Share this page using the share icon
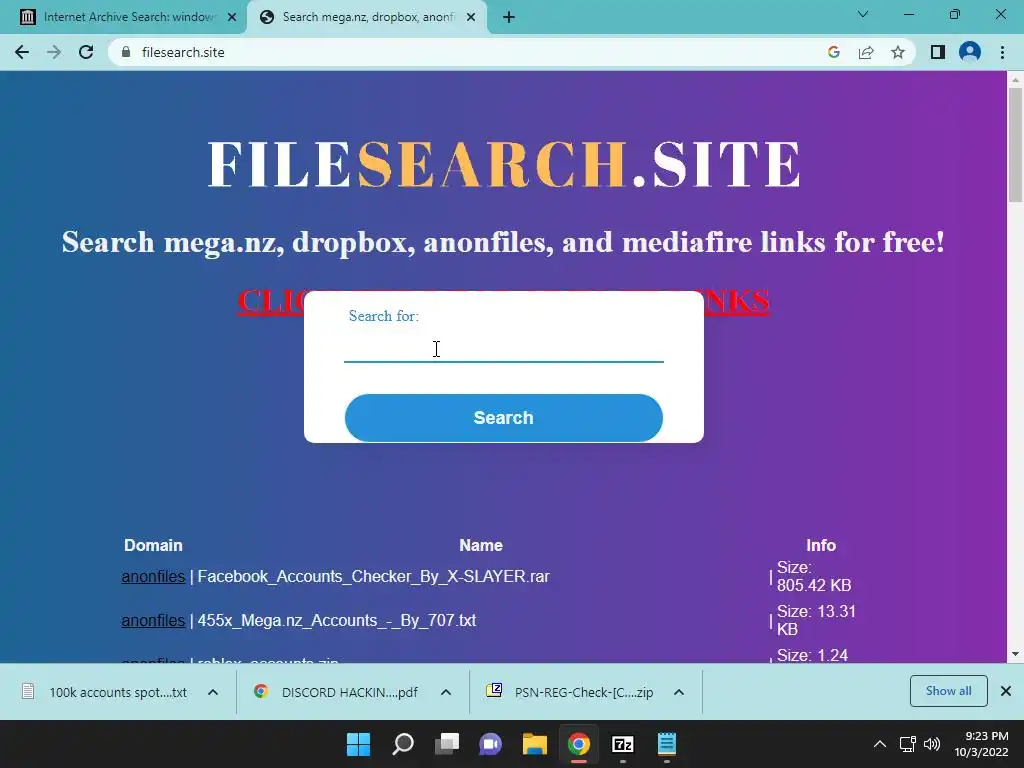 pyautogui.click(x=866, y=52)
